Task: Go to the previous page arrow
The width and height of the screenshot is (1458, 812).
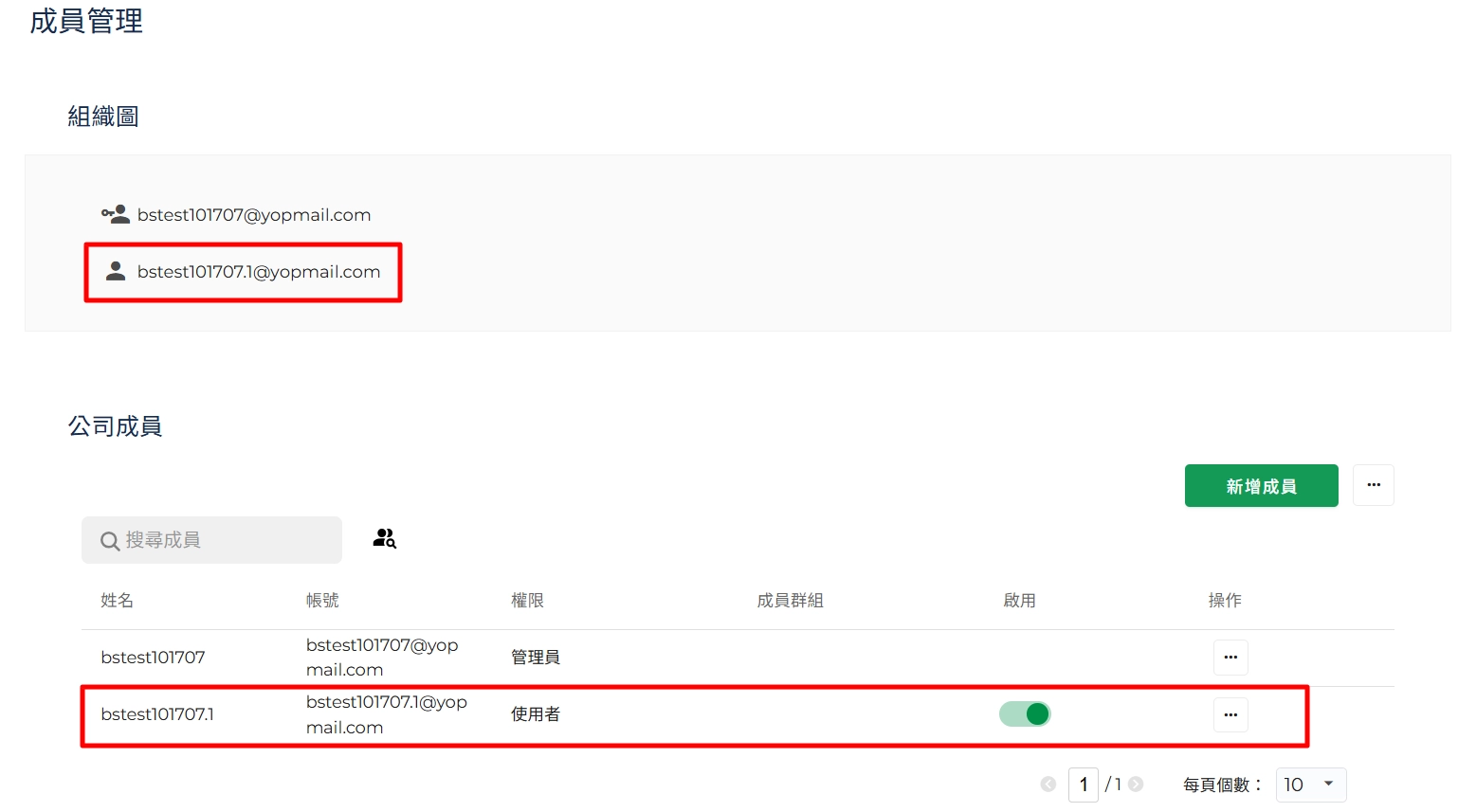Action: [x=1048, y=785]
